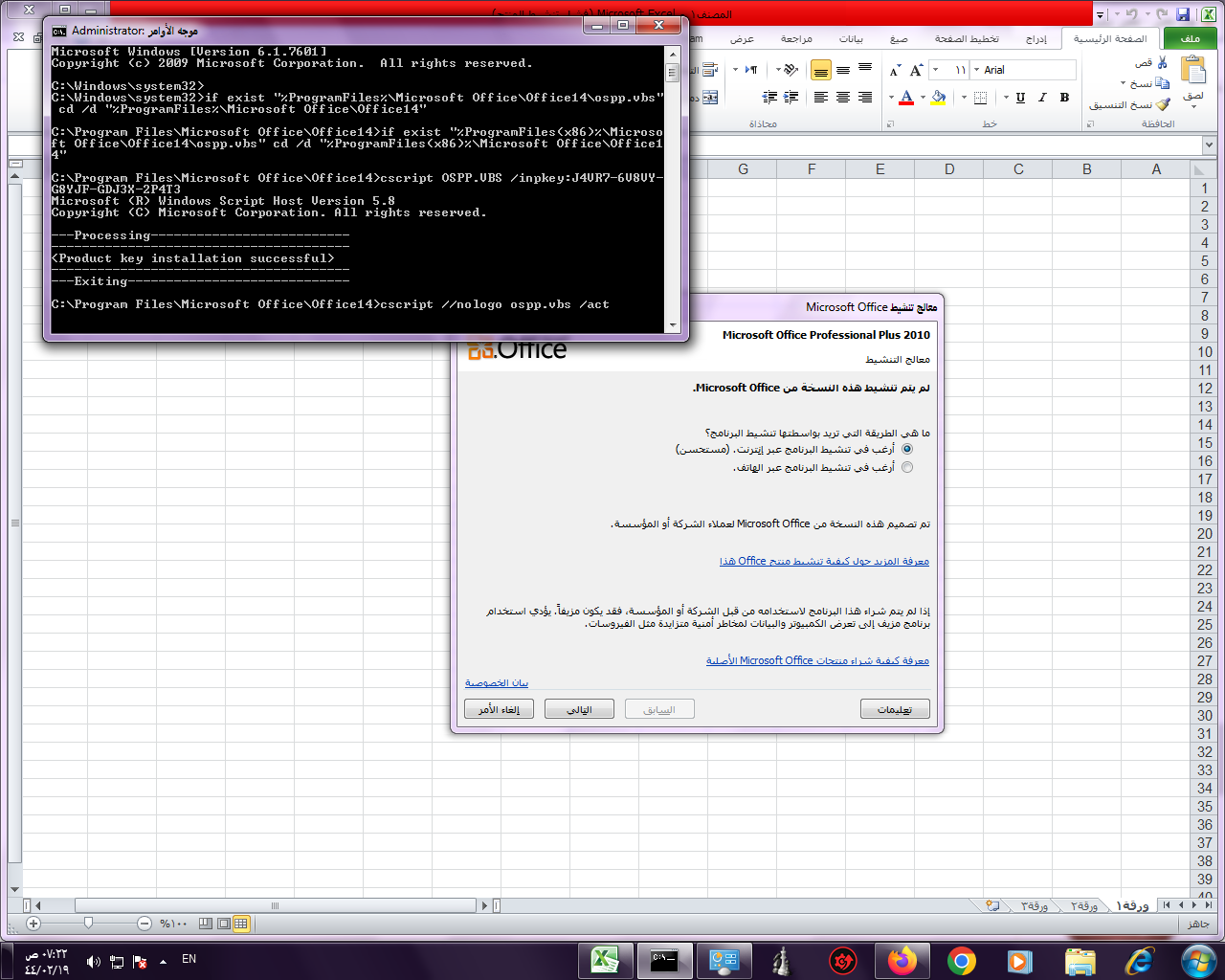Select sheet tab ورقة٢
The height and width of the screenshot is (980, 1225).
click(1083, 905)
